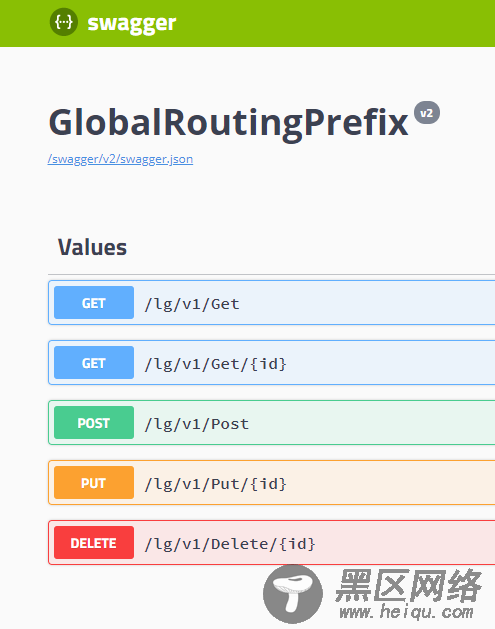Collapse the Values section header

pos(272,247)
